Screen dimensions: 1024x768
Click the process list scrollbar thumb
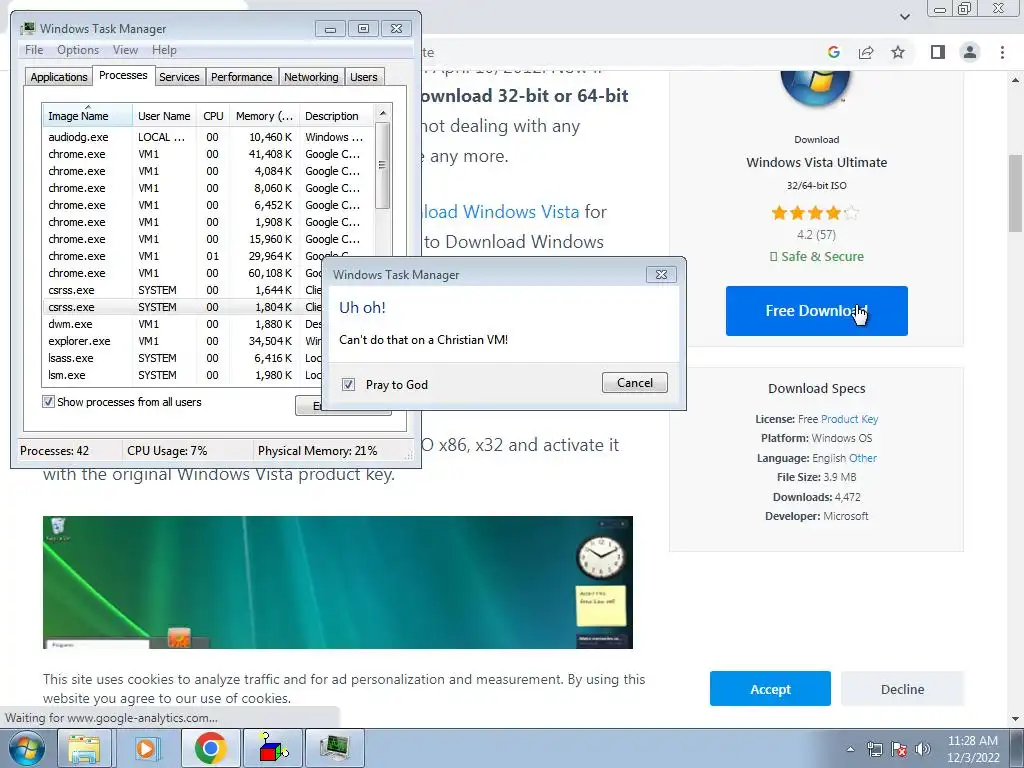tap(383, 165)
